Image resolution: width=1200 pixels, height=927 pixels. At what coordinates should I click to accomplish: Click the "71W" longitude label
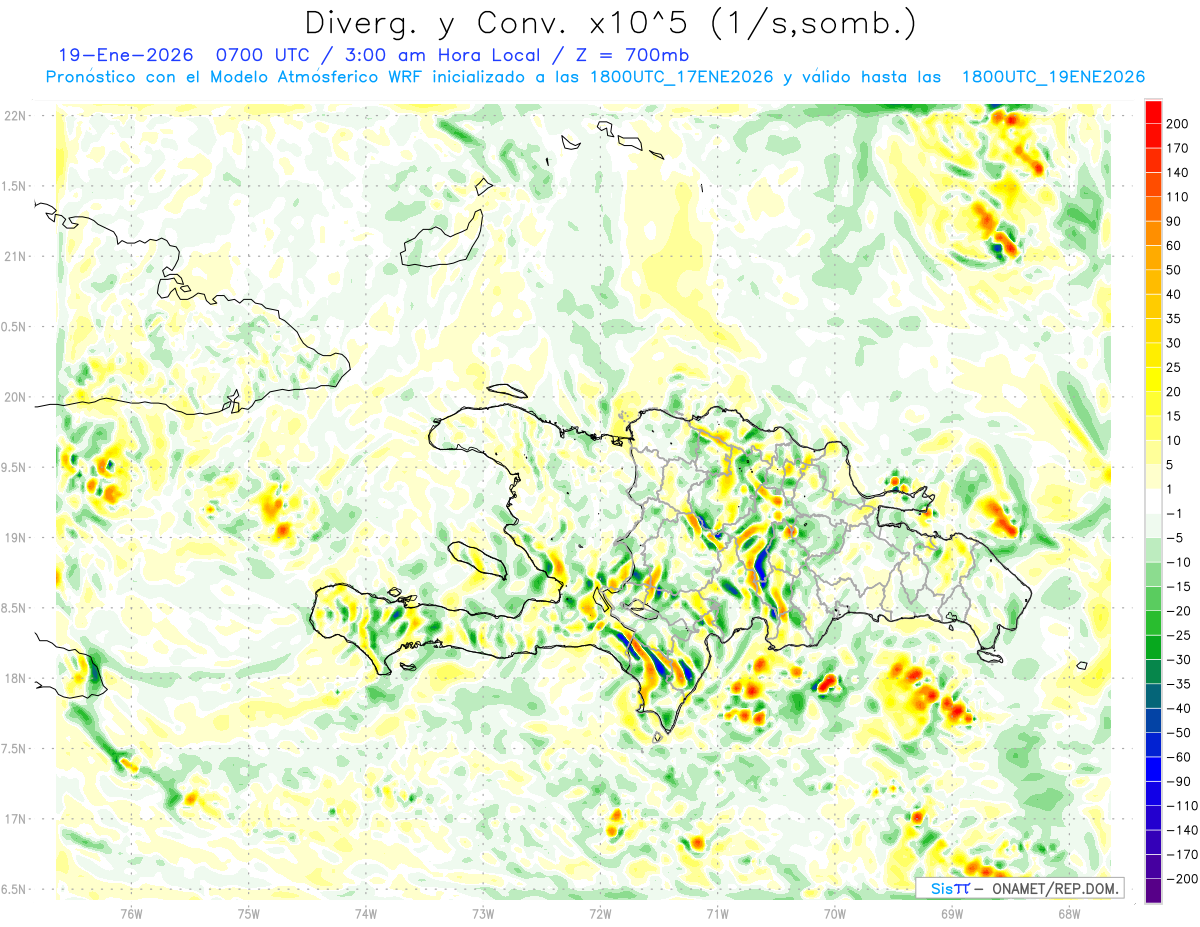click(717, 912)
